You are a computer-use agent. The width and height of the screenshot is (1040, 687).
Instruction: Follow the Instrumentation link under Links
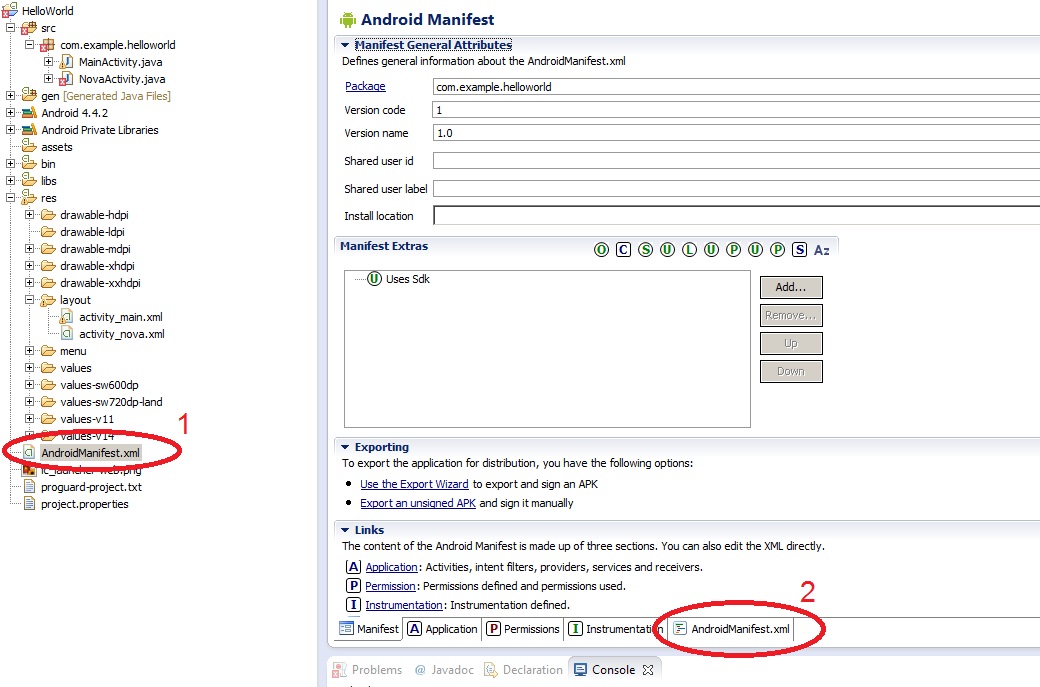tap(403, 605)
